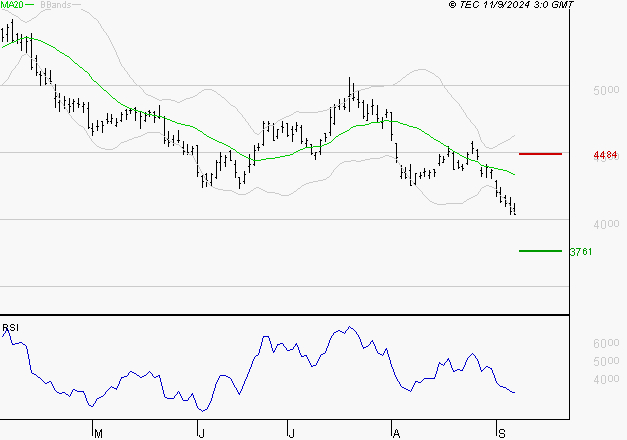Click the green 3761 support value

[x=581, y=252]
